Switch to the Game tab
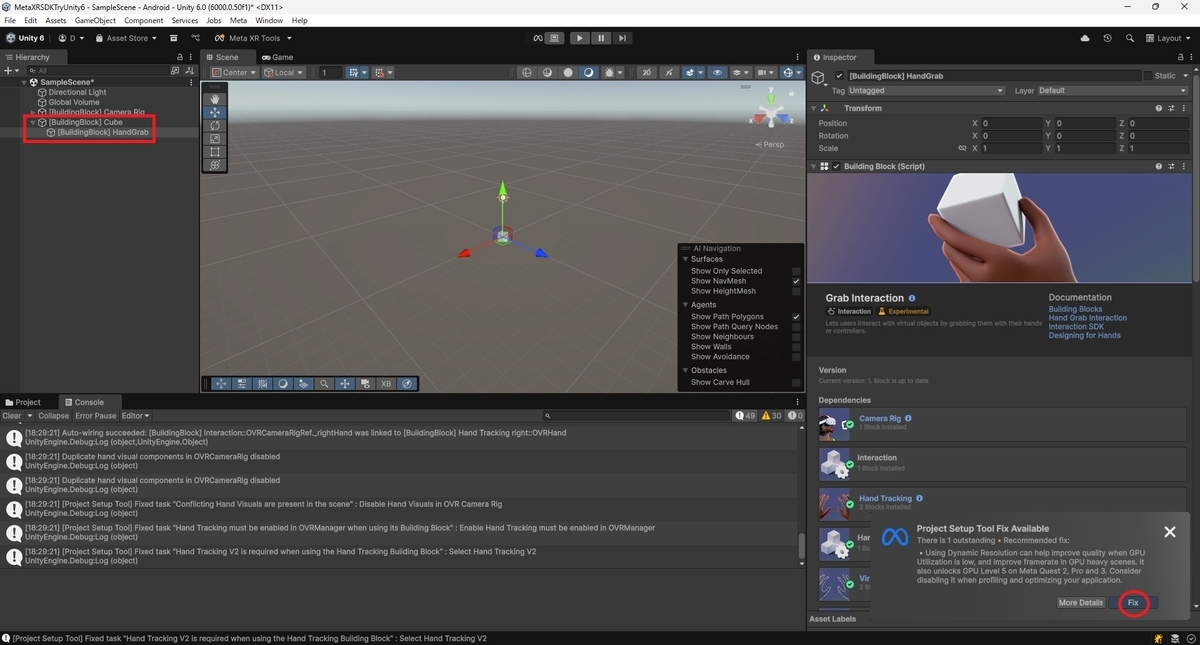The image size is (1200, 645). click(x=277, y=57)
